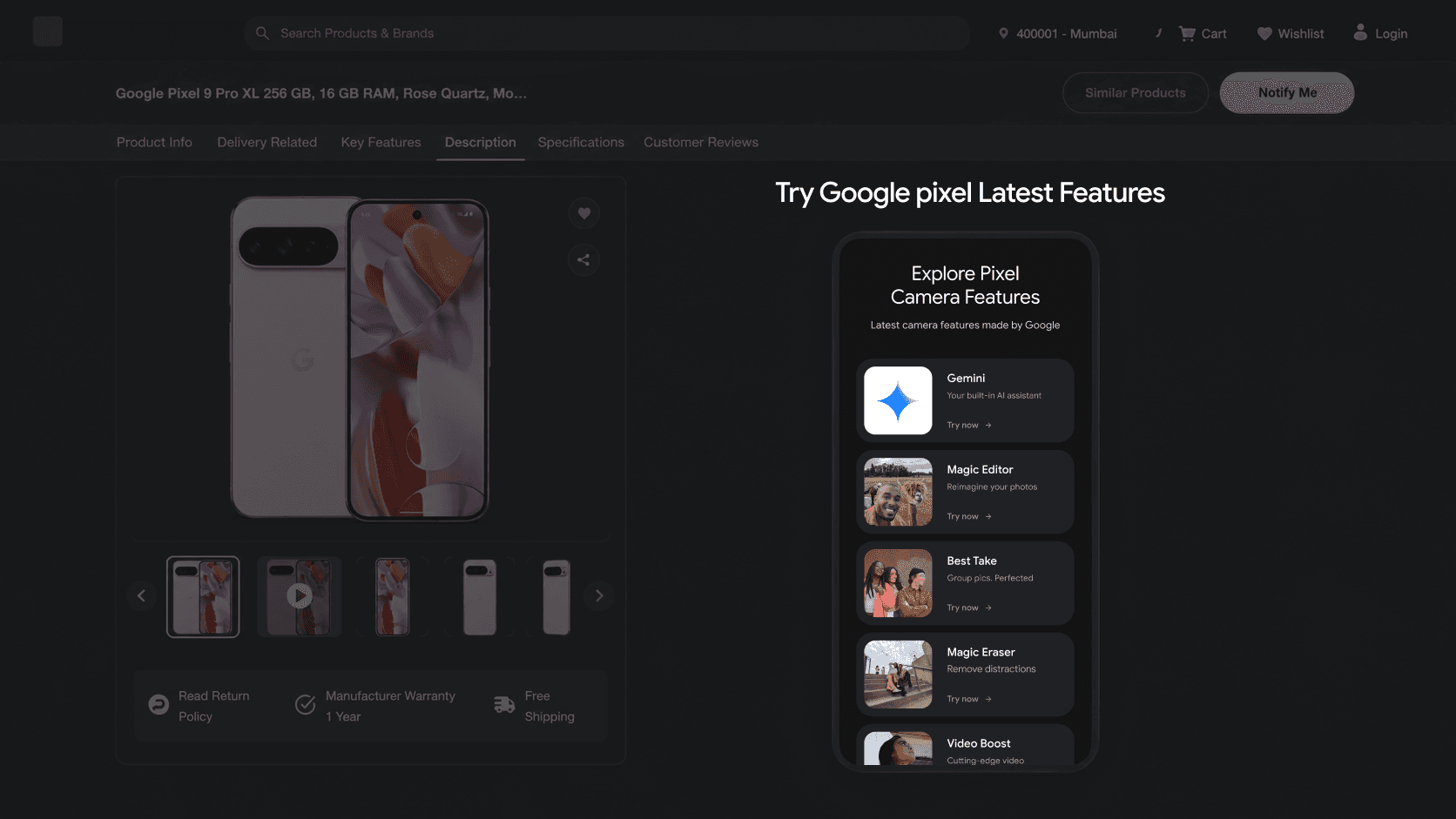Viewport: 1456px width, 819px height.
Task: Focus the Search Products & Brands field
Action: (607, 33)
